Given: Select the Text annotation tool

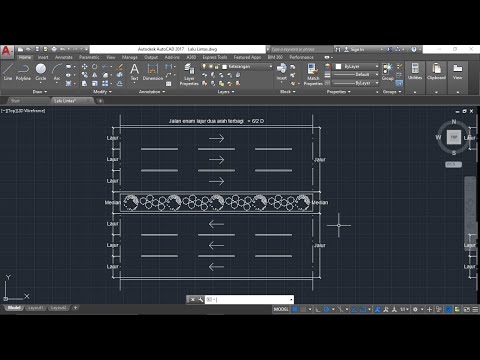Looking at the screenshot, I should [x=134, y=72].
